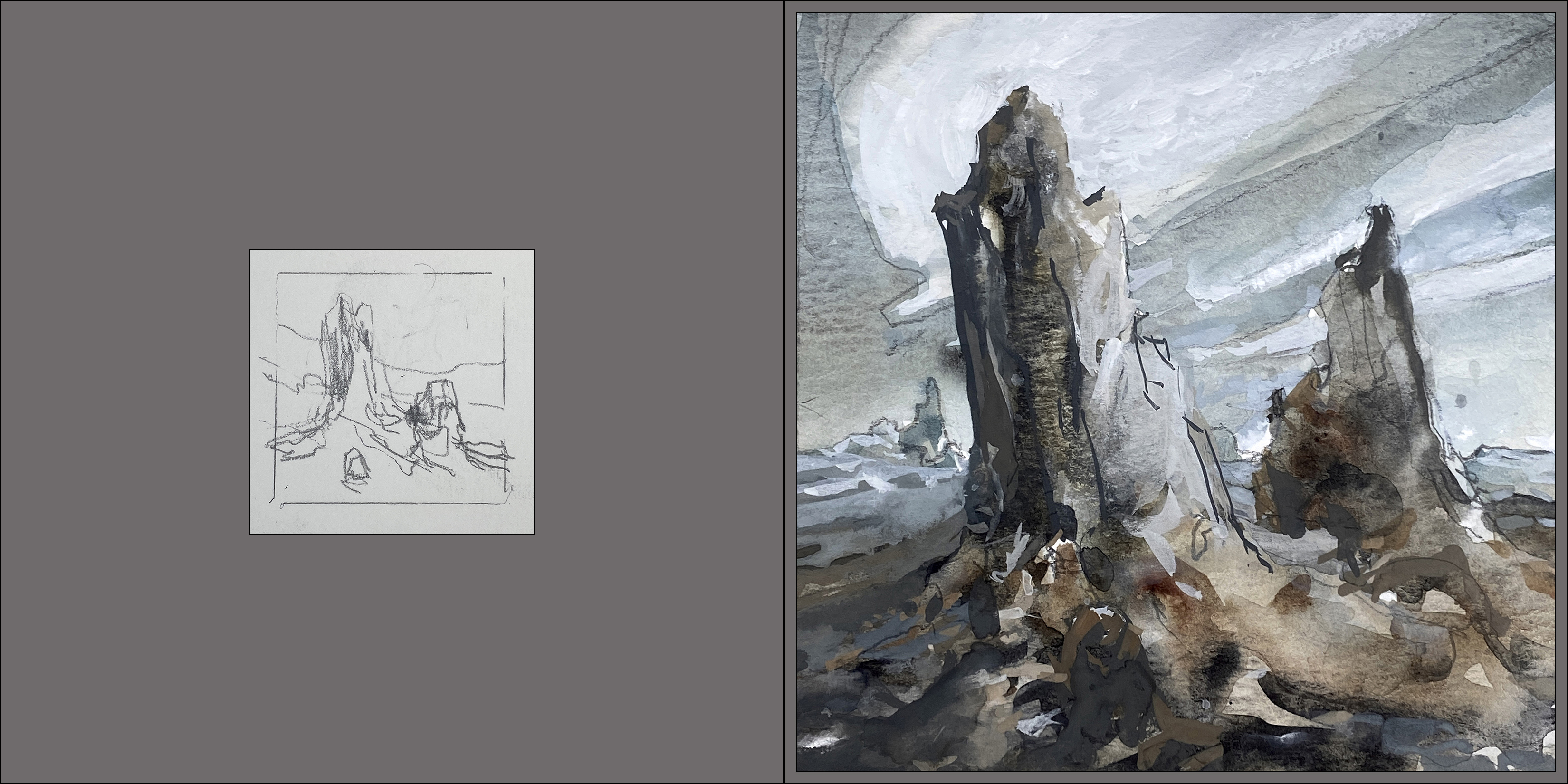Click the small pencil sketch thumbnail

tap(392, 392)
